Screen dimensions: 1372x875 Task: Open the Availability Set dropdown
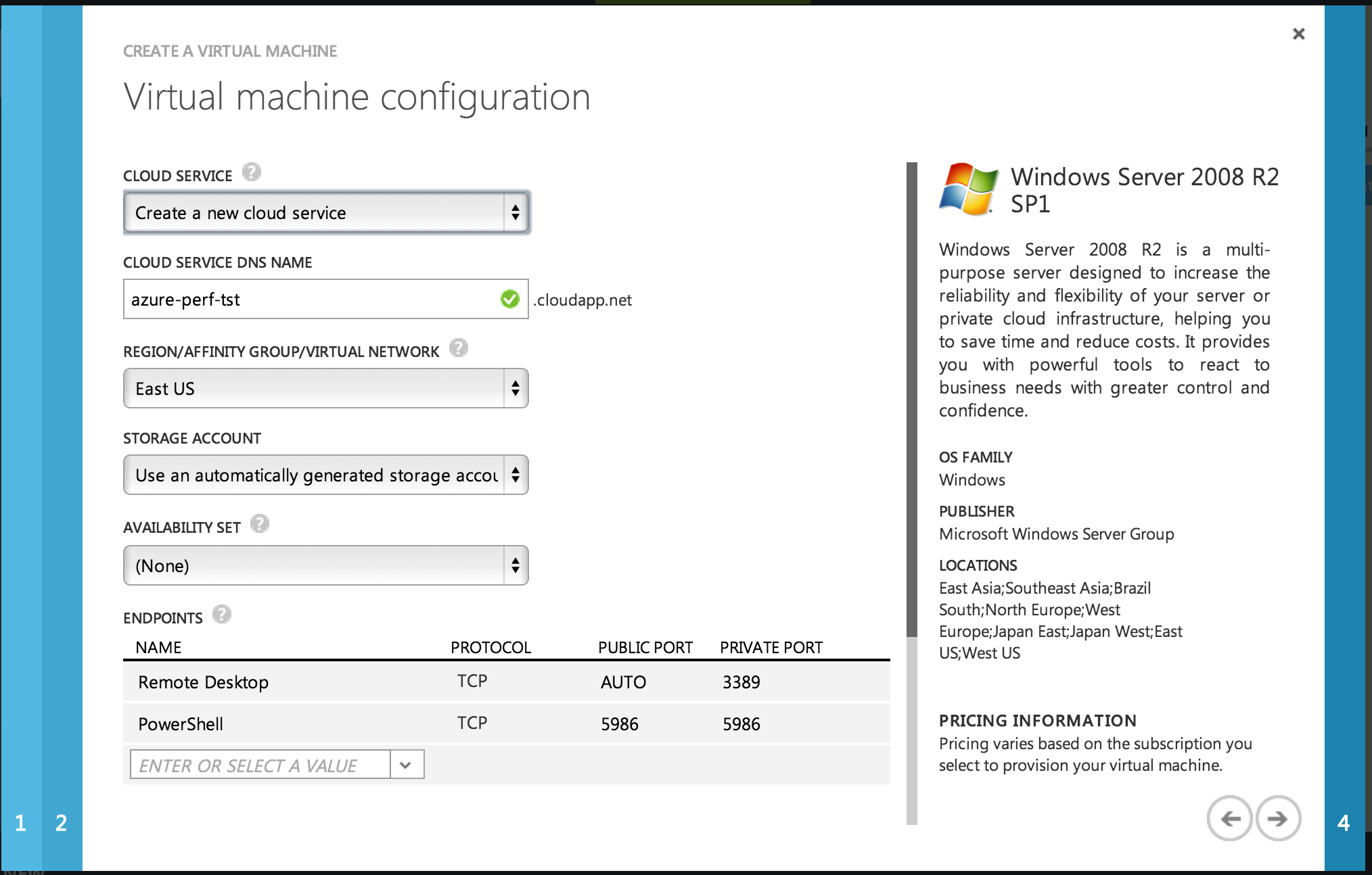(x=326, y=566)
